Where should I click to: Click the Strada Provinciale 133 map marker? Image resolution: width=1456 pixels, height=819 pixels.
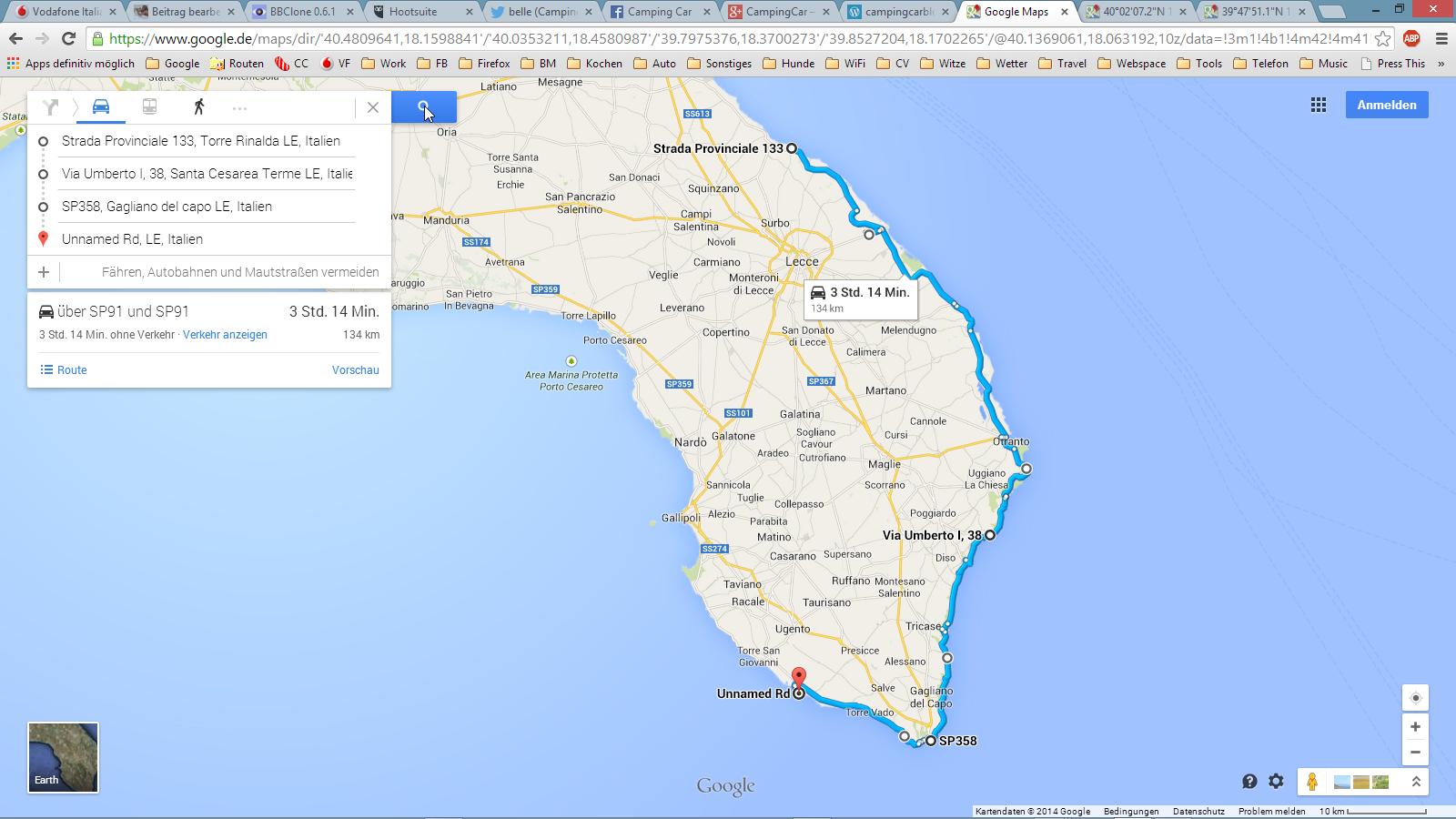pos(792,148)
